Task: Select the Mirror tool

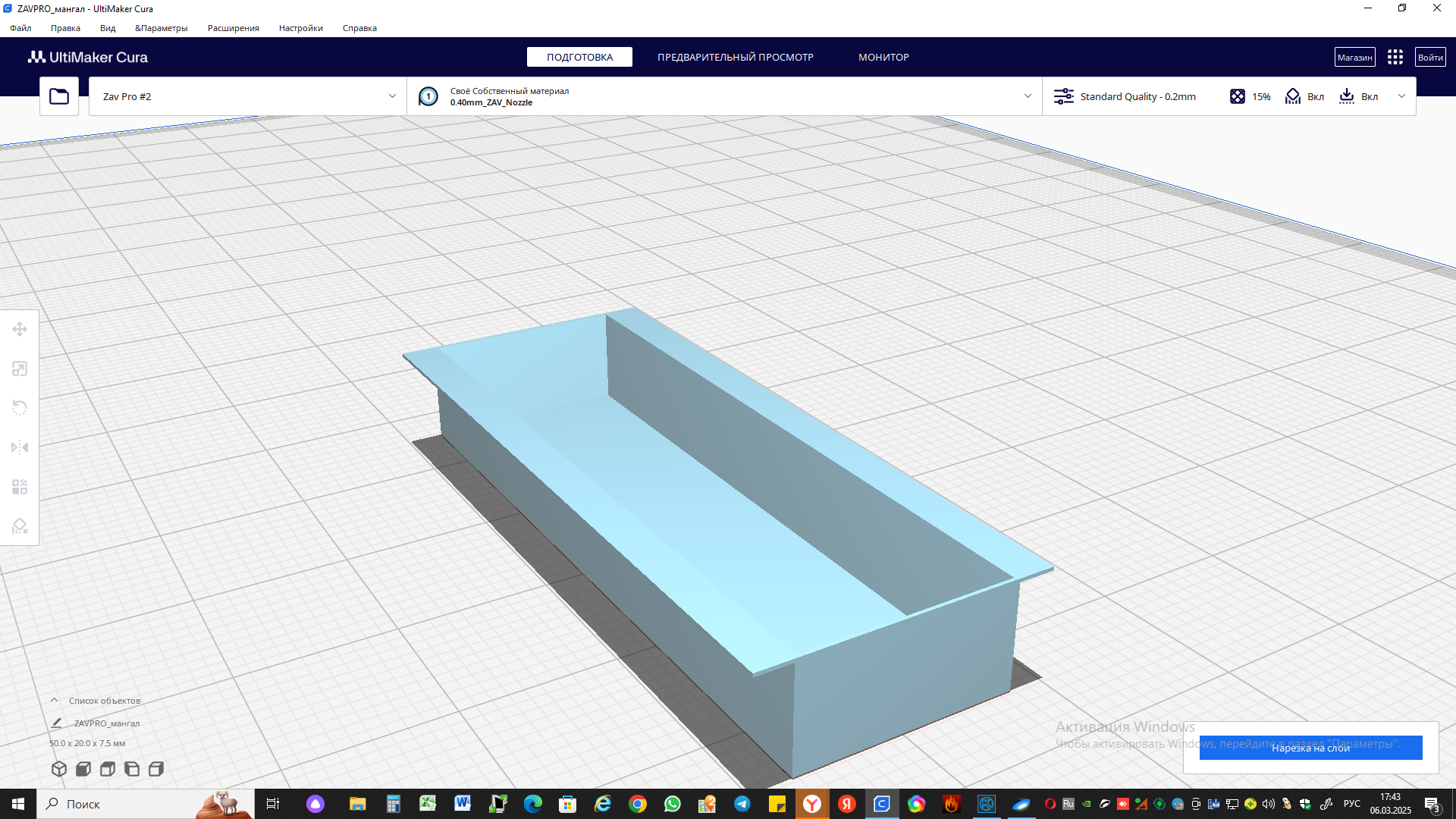Action: coord(20,447)
